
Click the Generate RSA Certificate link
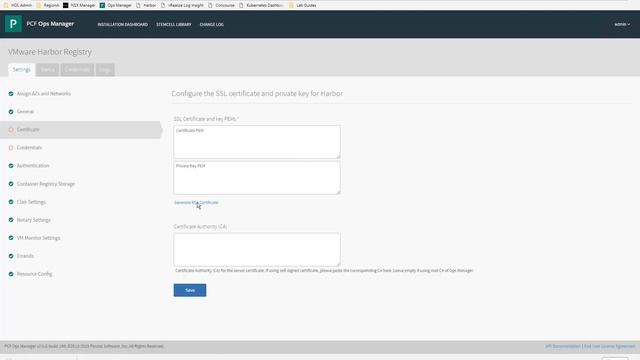(196, 202)
